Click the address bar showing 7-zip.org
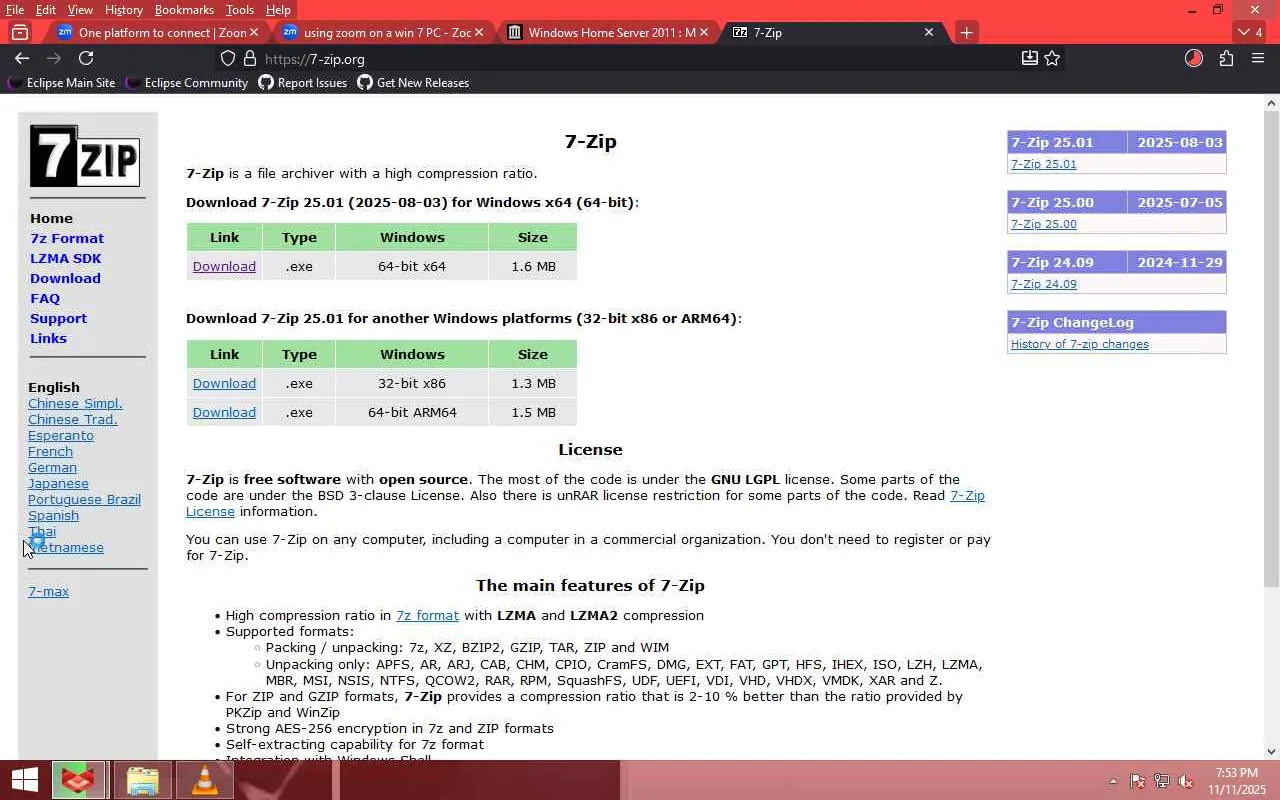 pyautogui.click(x=630, y=59)
